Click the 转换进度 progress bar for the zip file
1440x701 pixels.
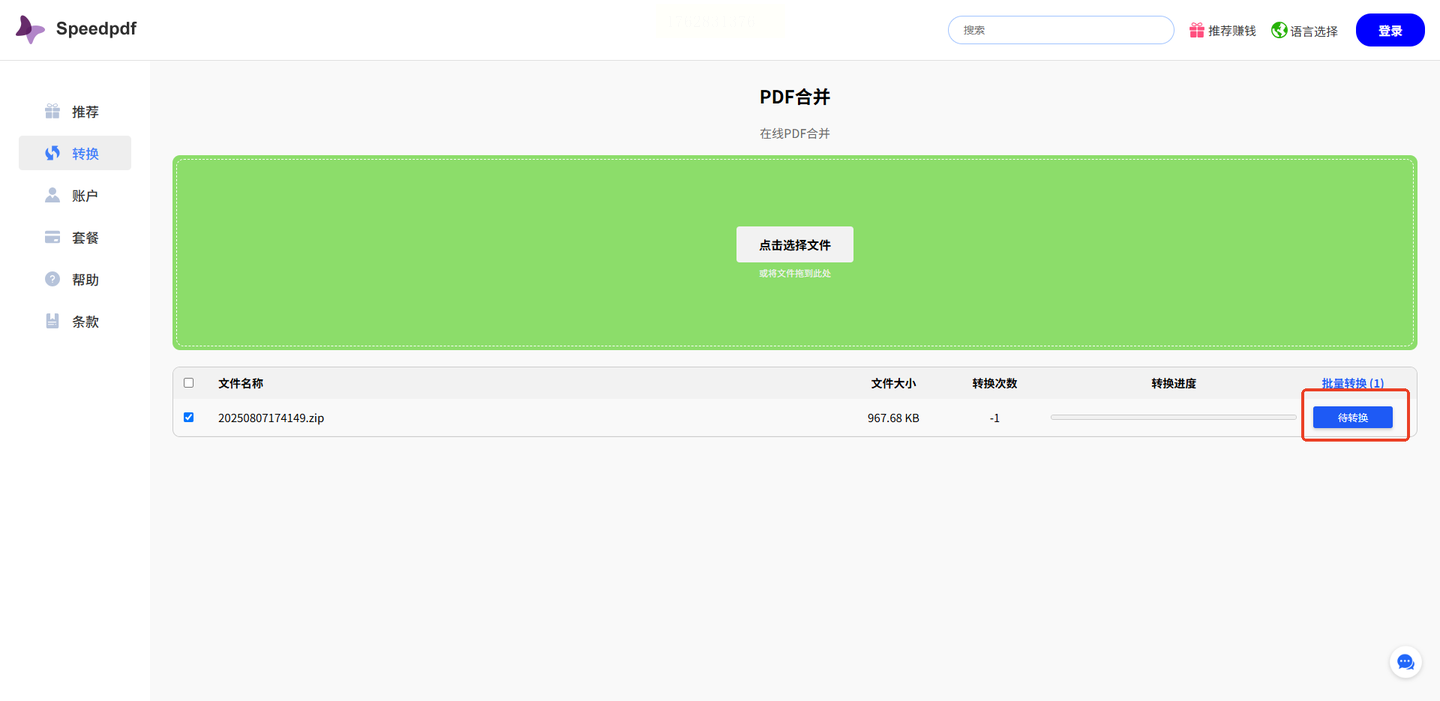[1173, 417]
